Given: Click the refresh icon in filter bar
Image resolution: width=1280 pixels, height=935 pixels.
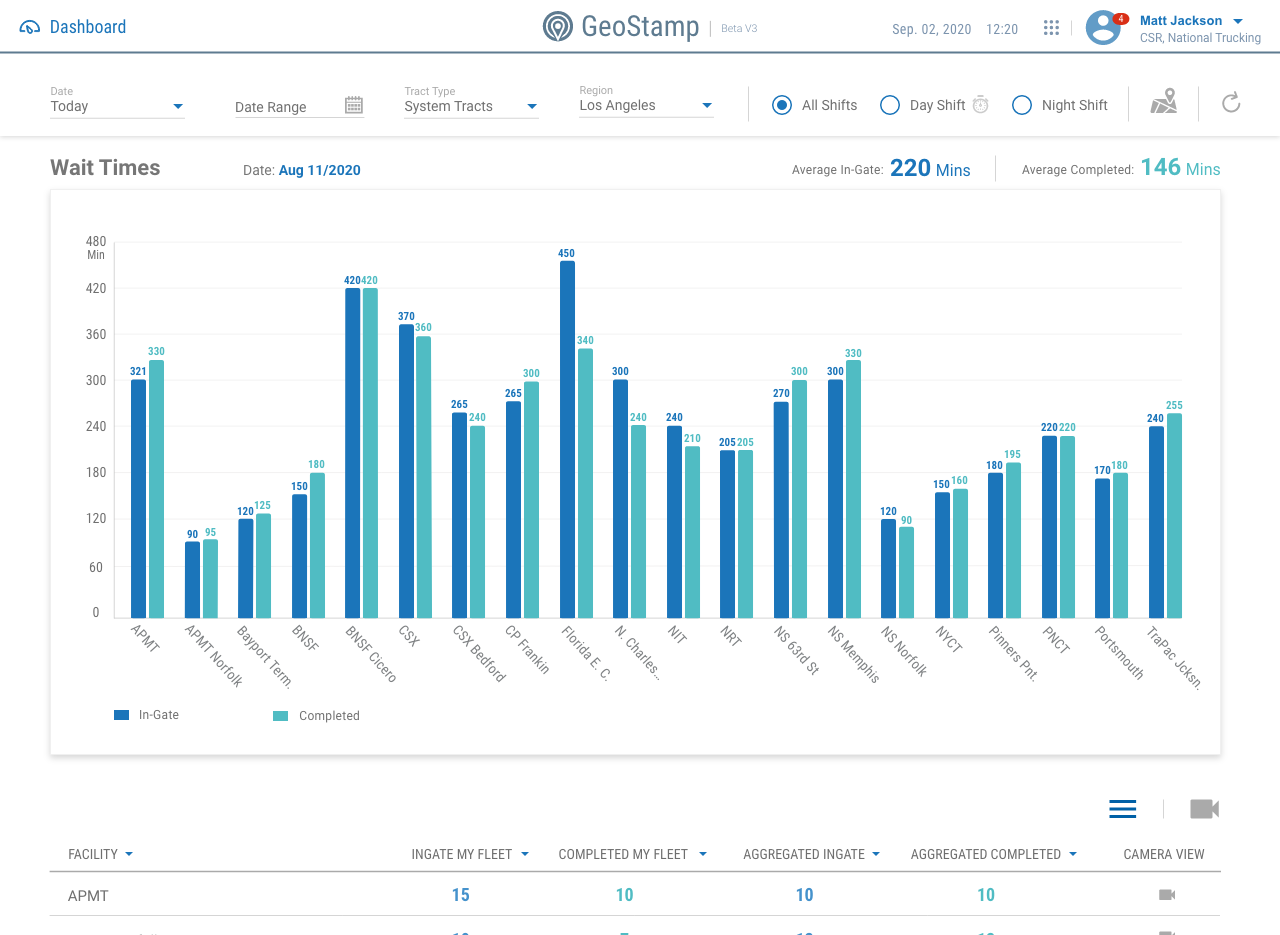Looking at the screenshot, I should tap(1231, 102).
